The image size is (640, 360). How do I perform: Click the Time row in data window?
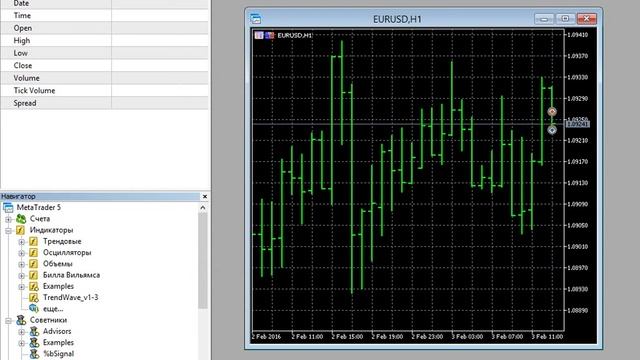tap(104, 16)
